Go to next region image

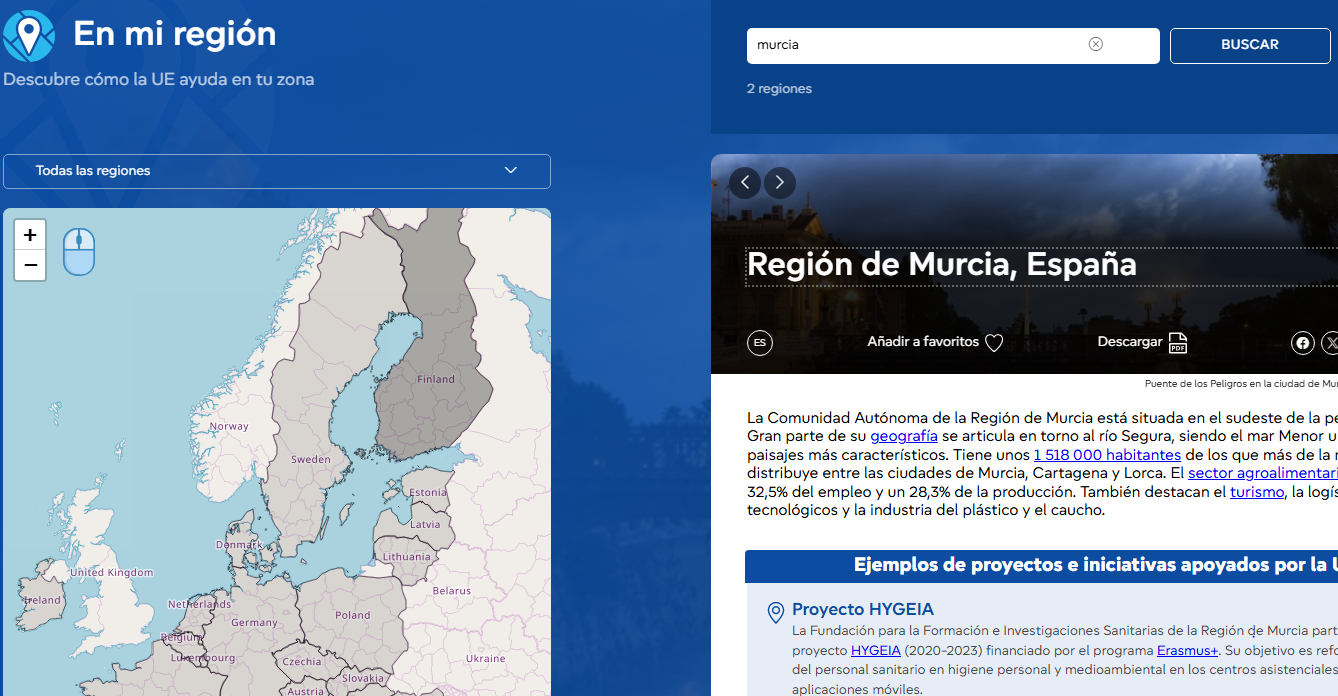click(780, 183)
